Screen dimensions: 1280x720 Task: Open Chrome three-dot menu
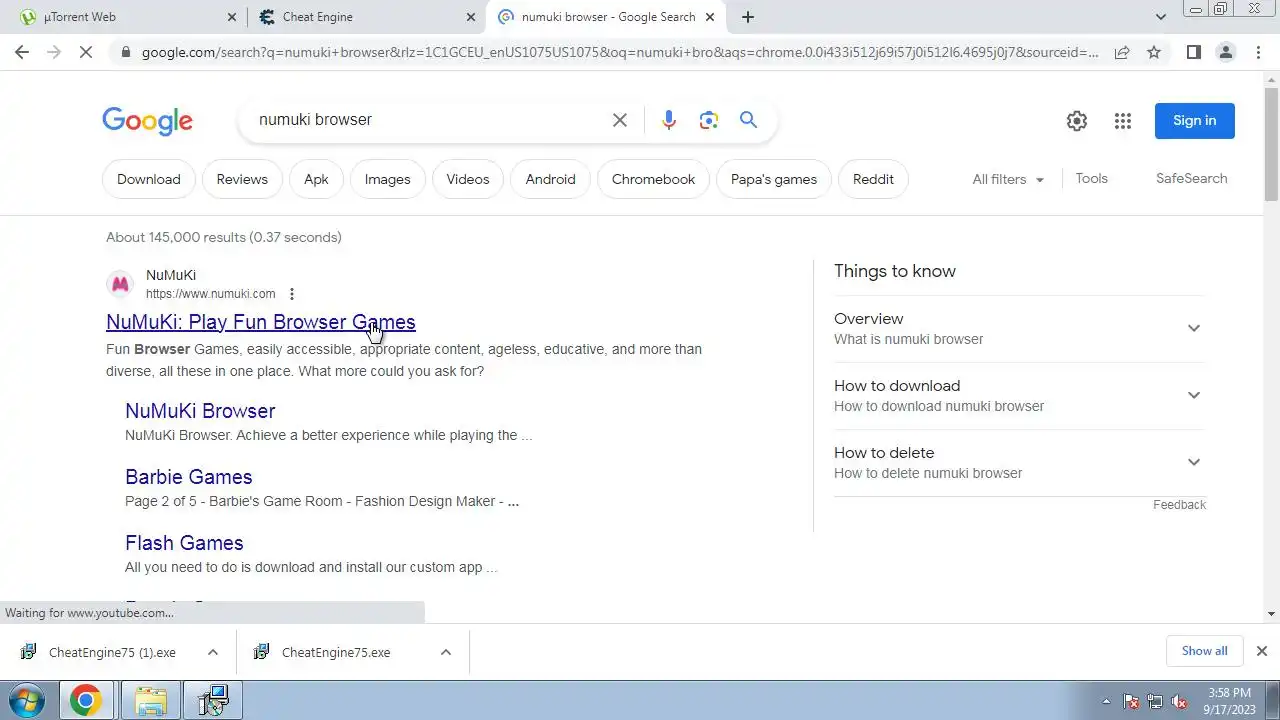1258,52
